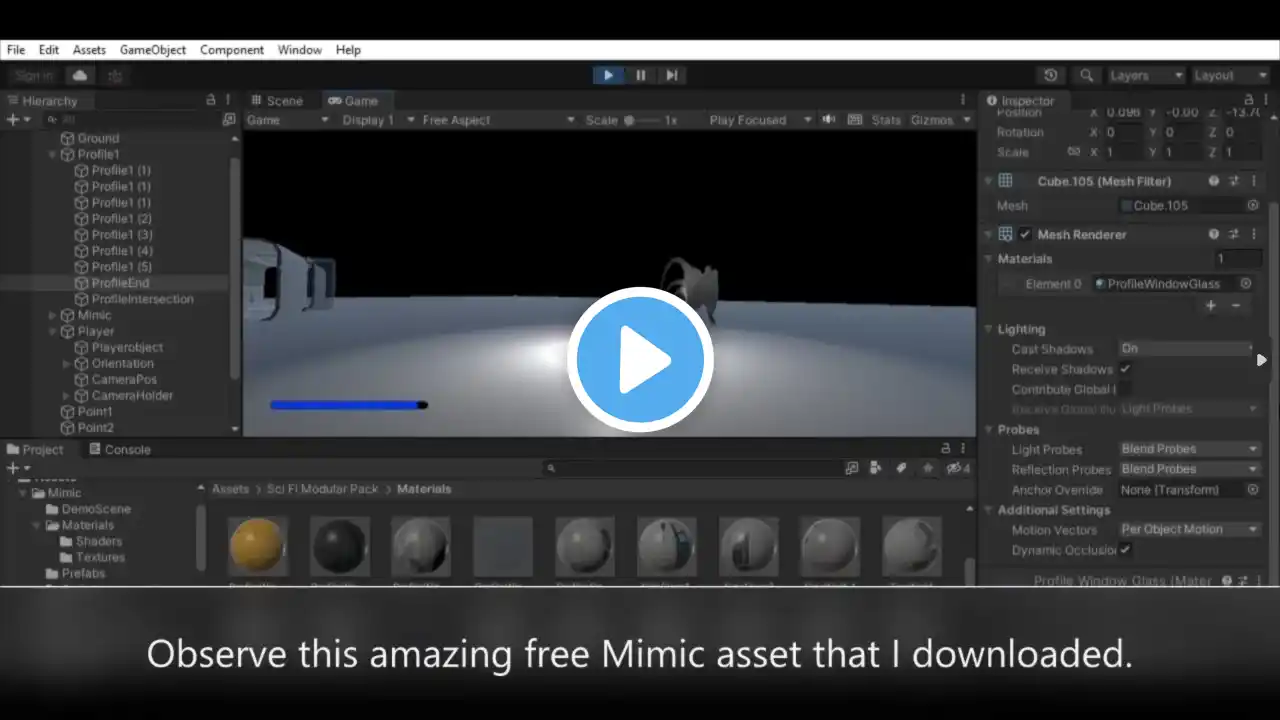1280x720 pixels.
Task: Pick Anchor Override object selector
Action: (1253, 490)
